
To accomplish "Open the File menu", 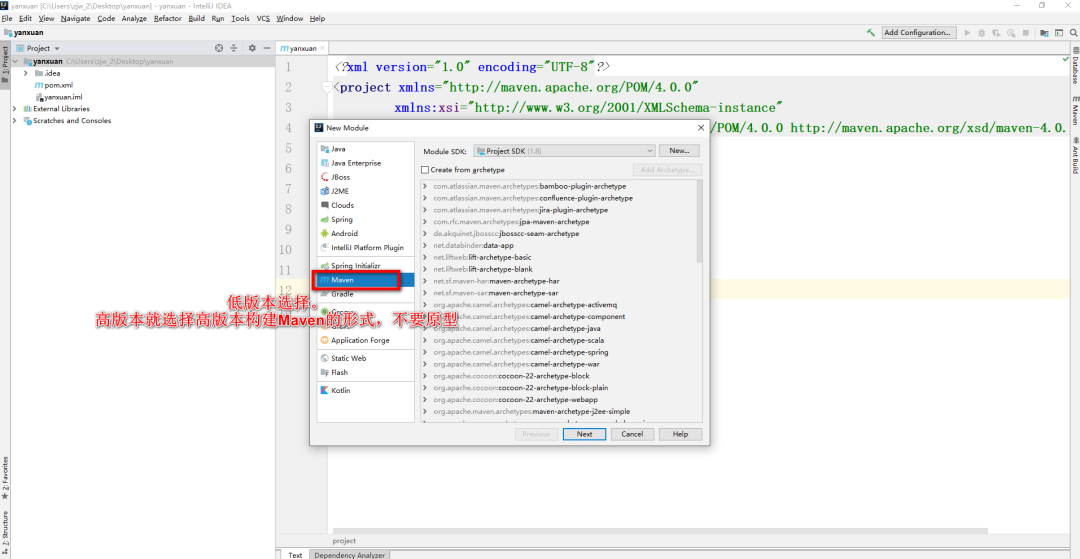I will 7,19.
